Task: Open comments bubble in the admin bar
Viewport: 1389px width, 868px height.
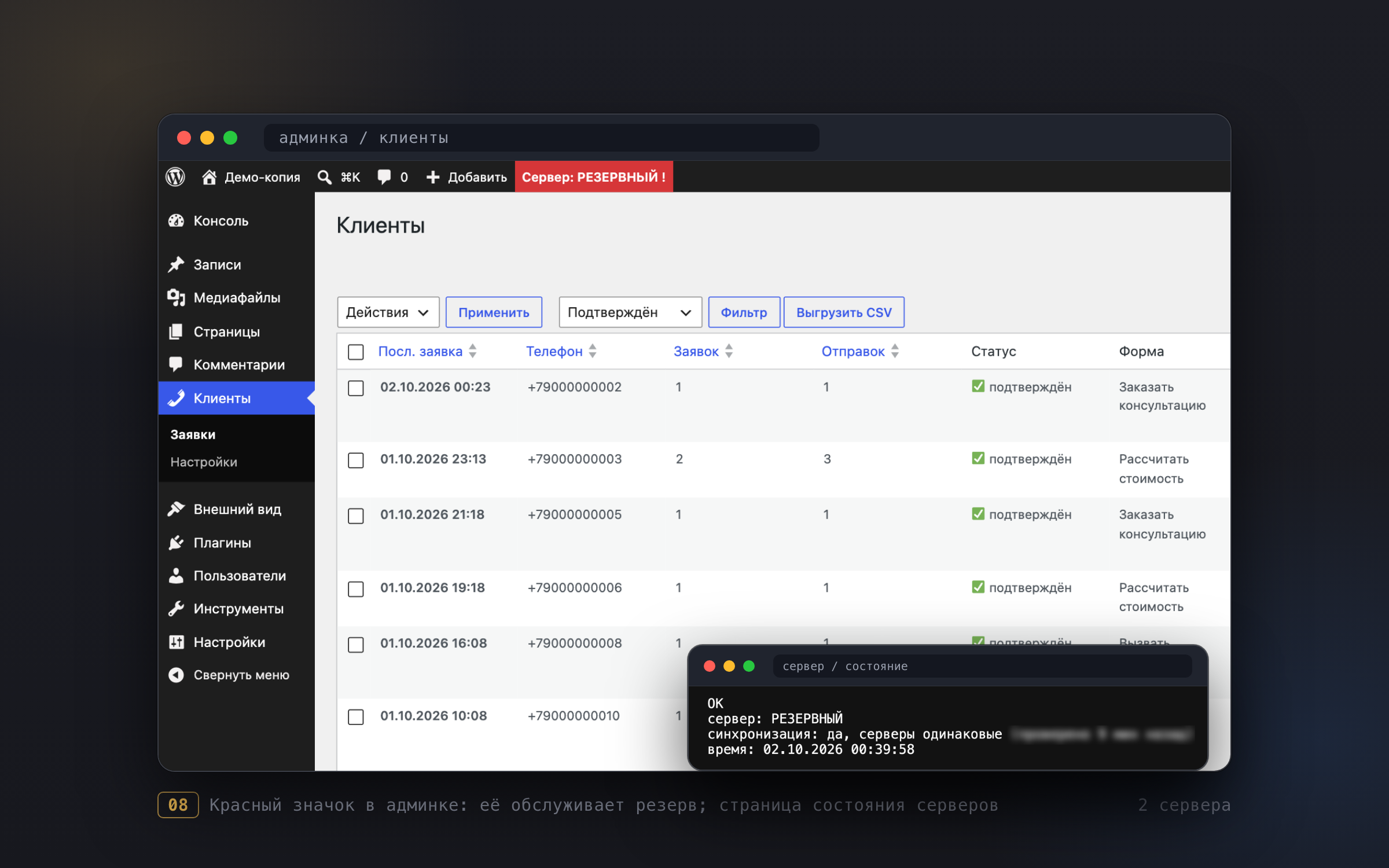Action: point(384,177)
